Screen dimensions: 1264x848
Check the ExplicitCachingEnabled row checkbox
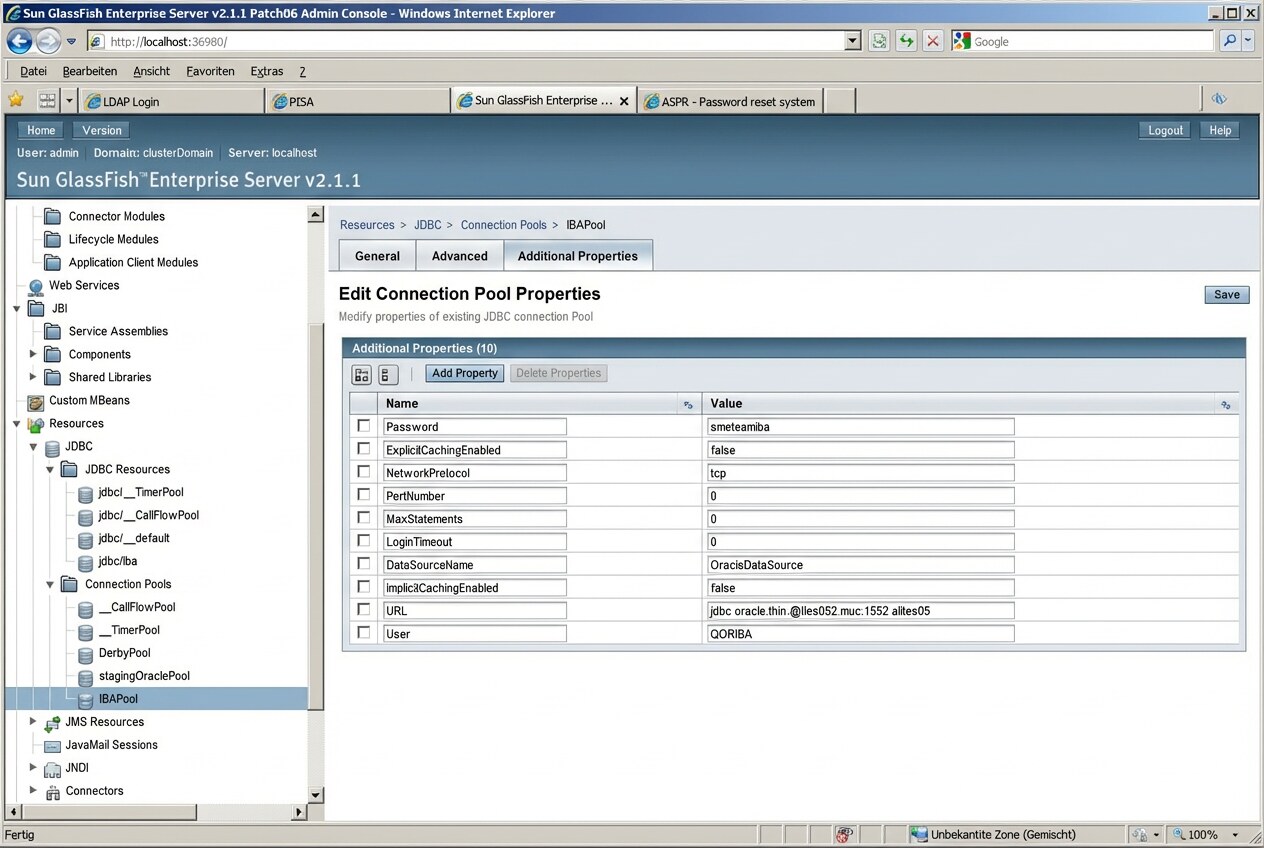tap(364, 449)
